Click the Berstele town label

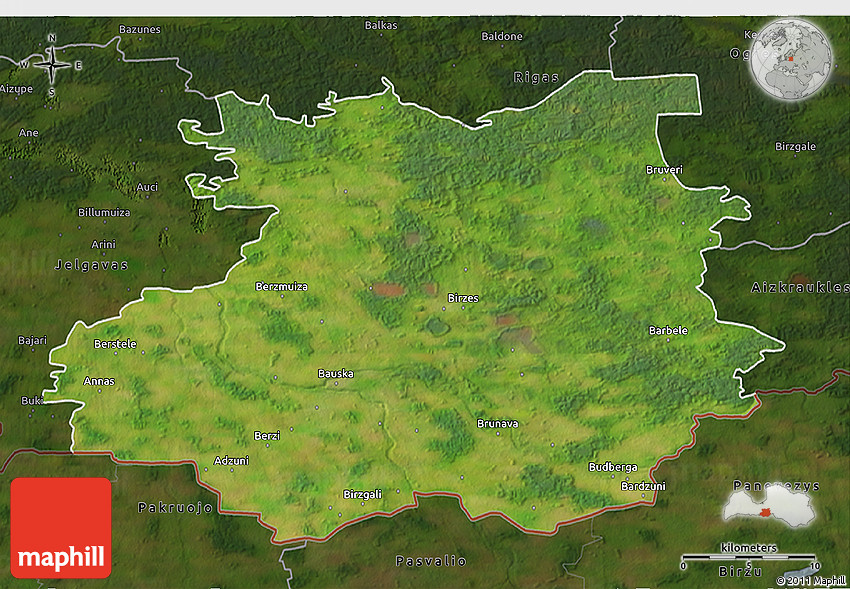click(x=114, y=344)
